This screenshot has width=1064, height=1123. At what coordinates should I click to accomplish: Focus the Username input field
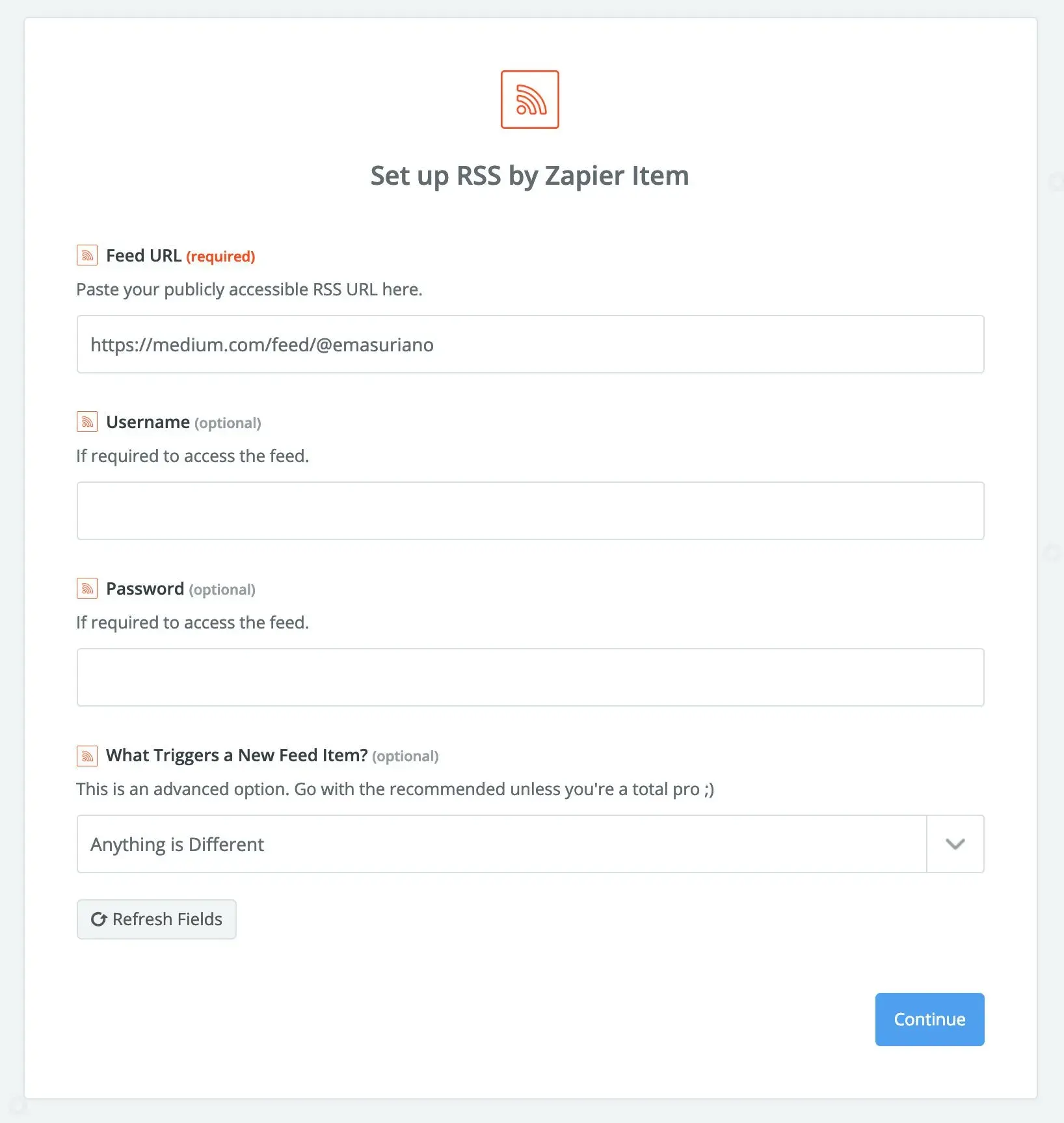point(530,511)
